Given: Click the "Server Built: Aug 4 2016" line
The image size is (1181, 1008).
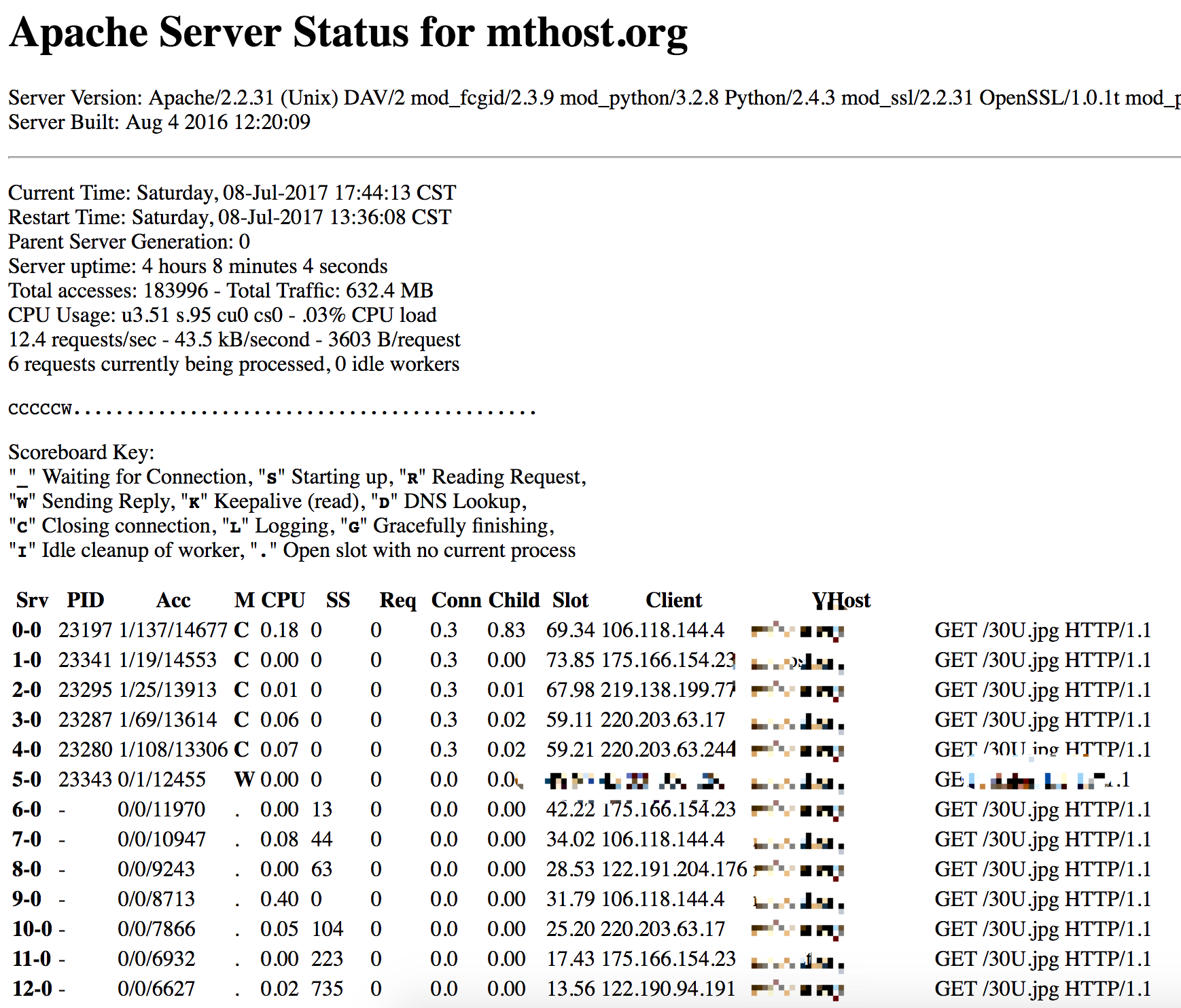Looking at the screenshot, I should 159,122.
